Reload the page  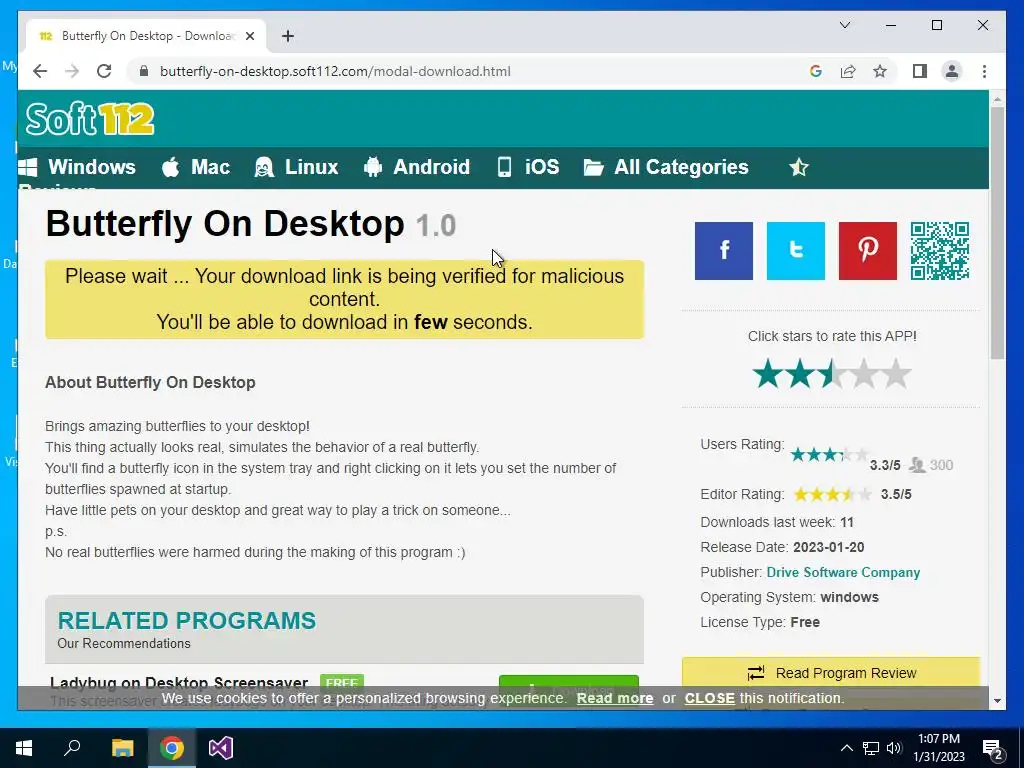(104, 71)
